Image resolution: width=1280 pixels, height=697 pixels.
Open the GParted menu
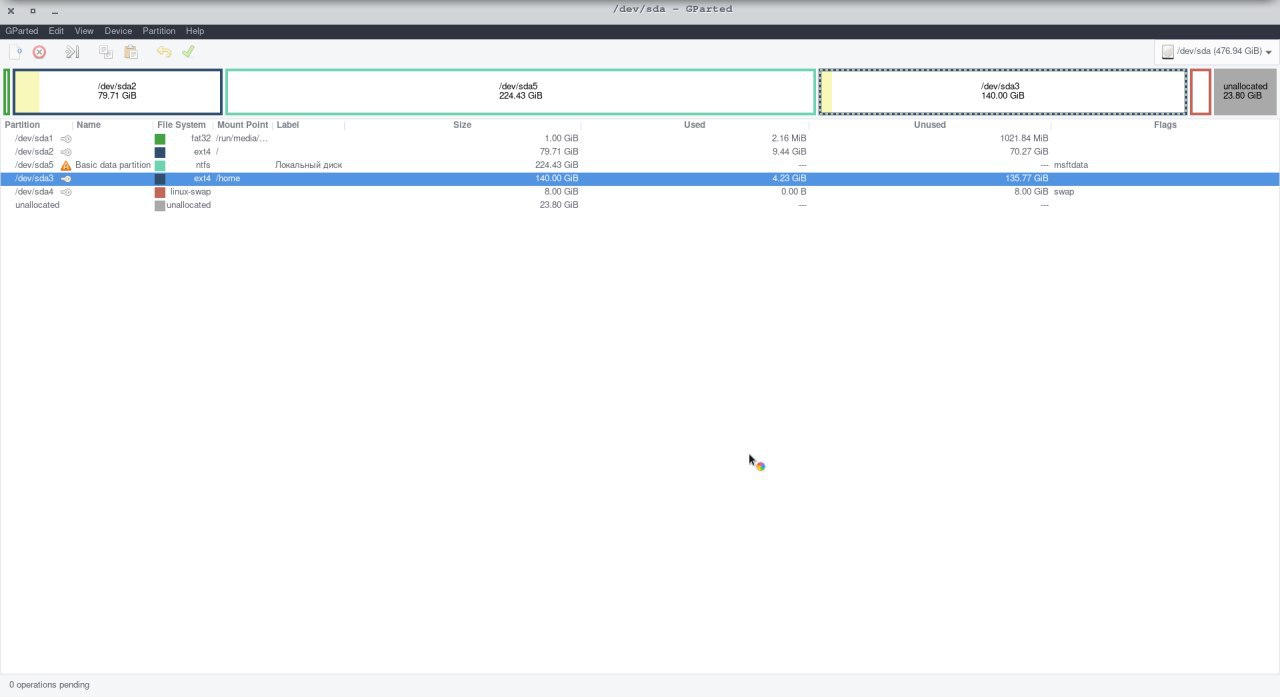(22, 31)
